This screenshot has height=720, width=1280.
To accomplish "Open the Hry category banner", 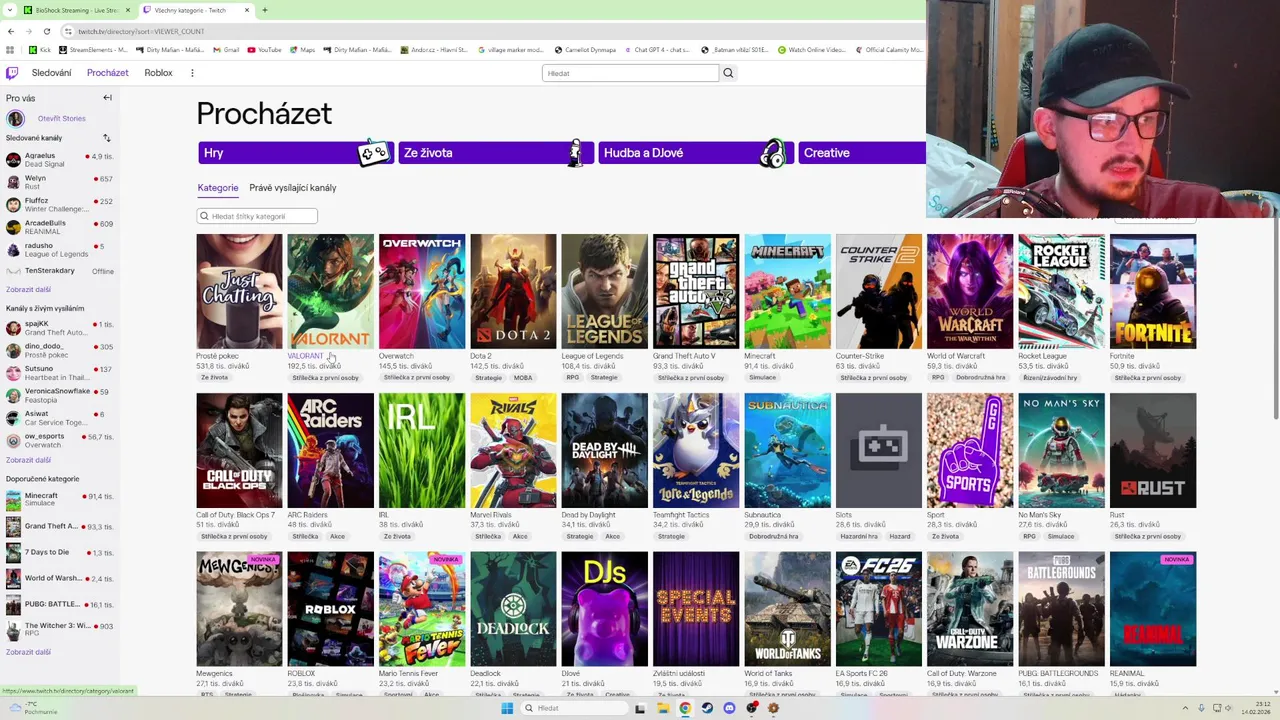I will pos(295,153).
